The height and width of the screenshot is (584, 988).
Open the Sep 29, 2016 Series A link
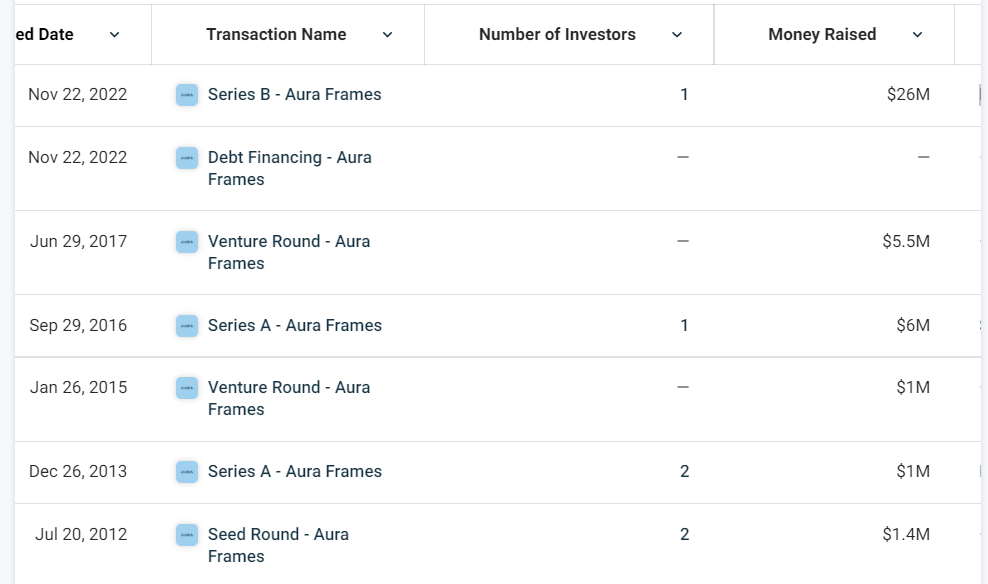coord(295,326)
